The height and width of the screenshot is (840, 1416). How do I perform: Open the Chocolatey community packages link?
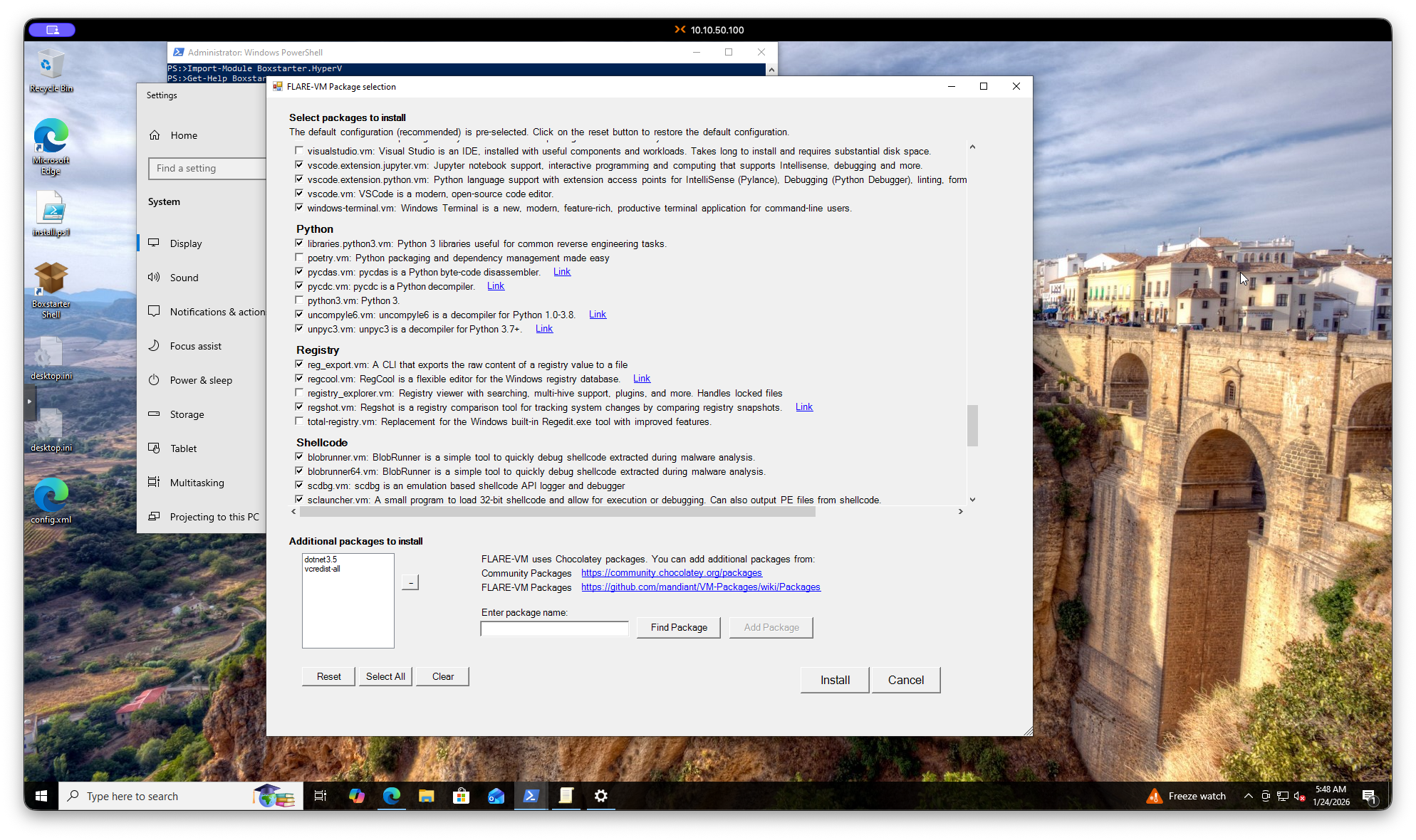(x=671, y=573)
